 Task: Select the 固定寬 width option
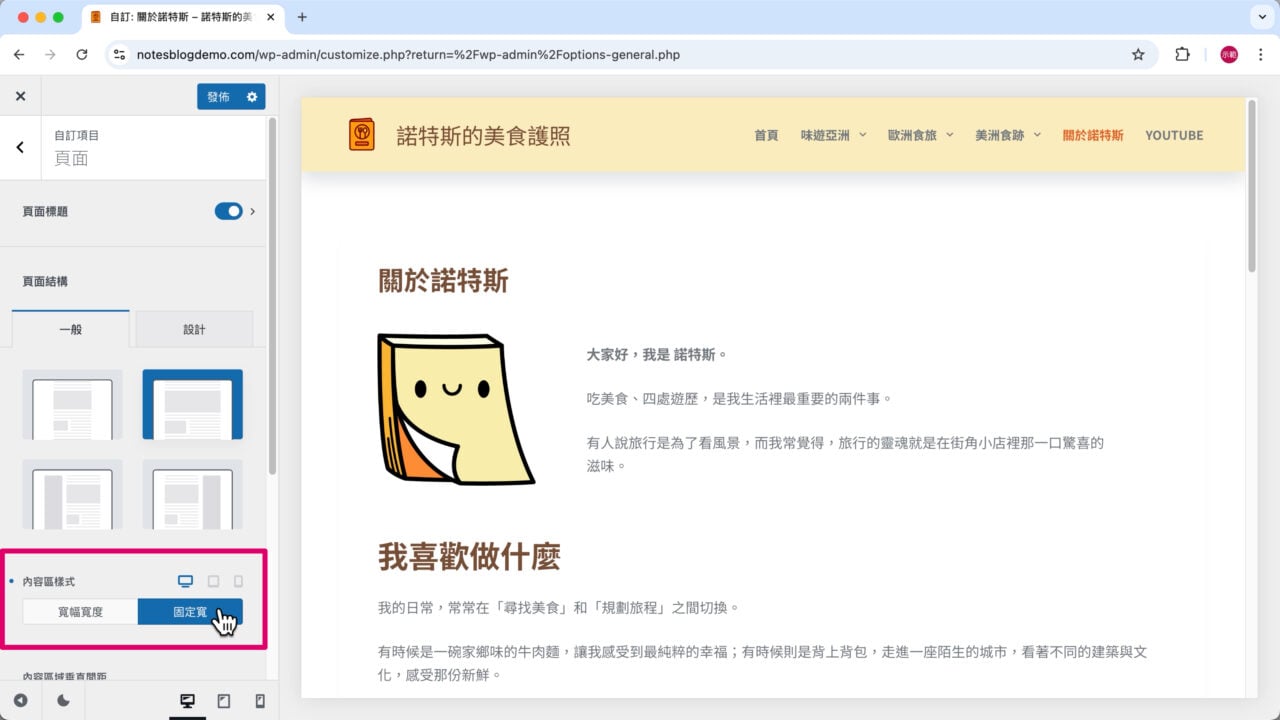pos(190,611)
